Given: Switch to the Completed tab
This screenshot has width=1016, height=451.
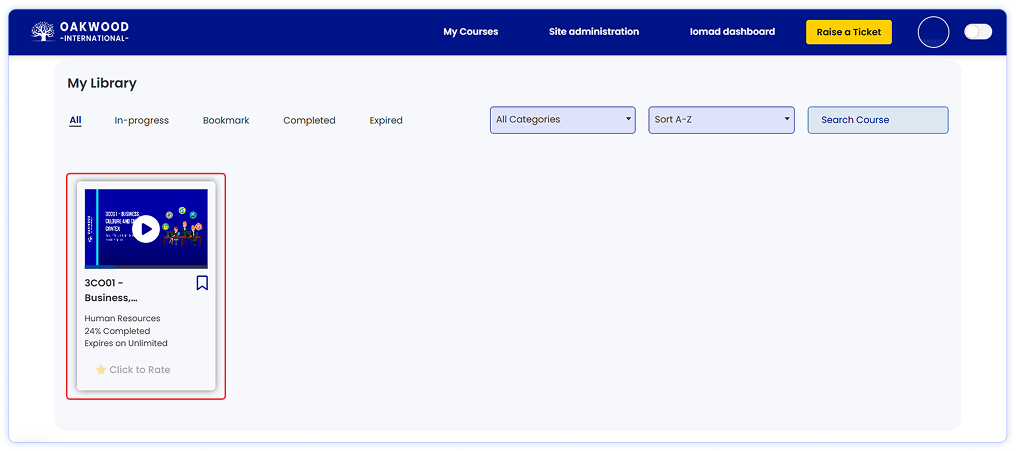Looking at the screenshot, I should [309, 121].
